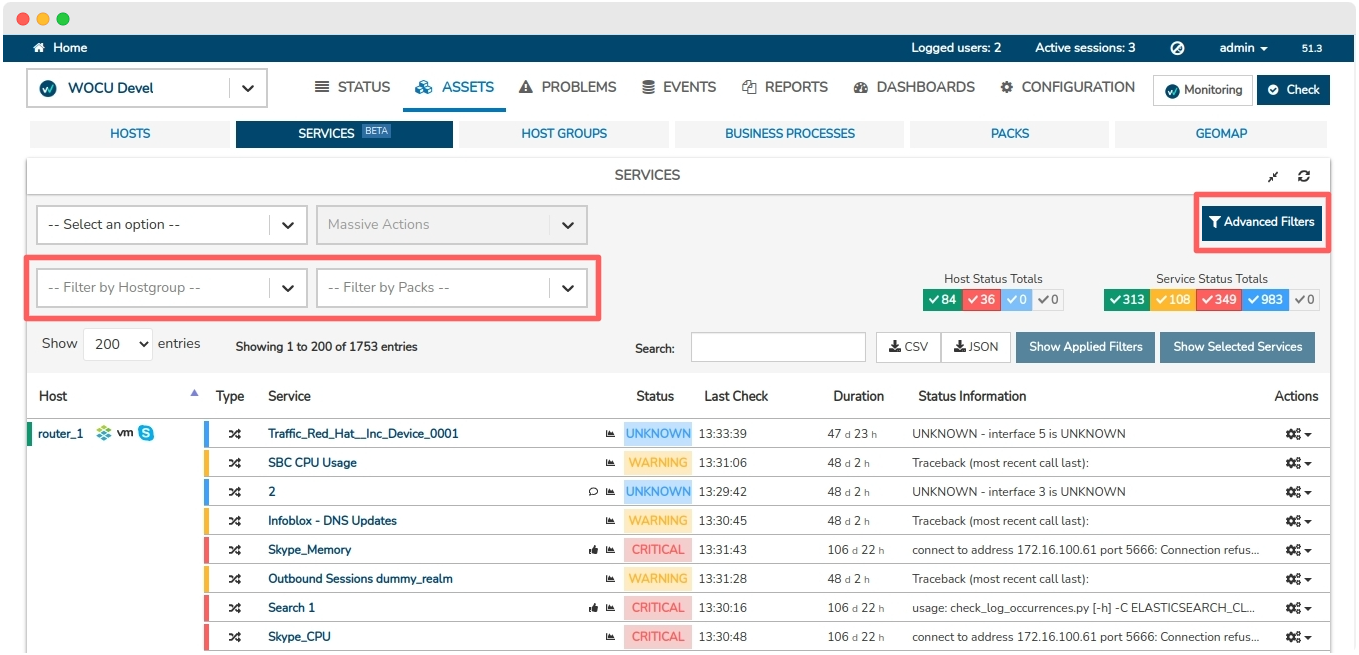Switch to the HOST GROUPS tab

(x=564, y=134)
